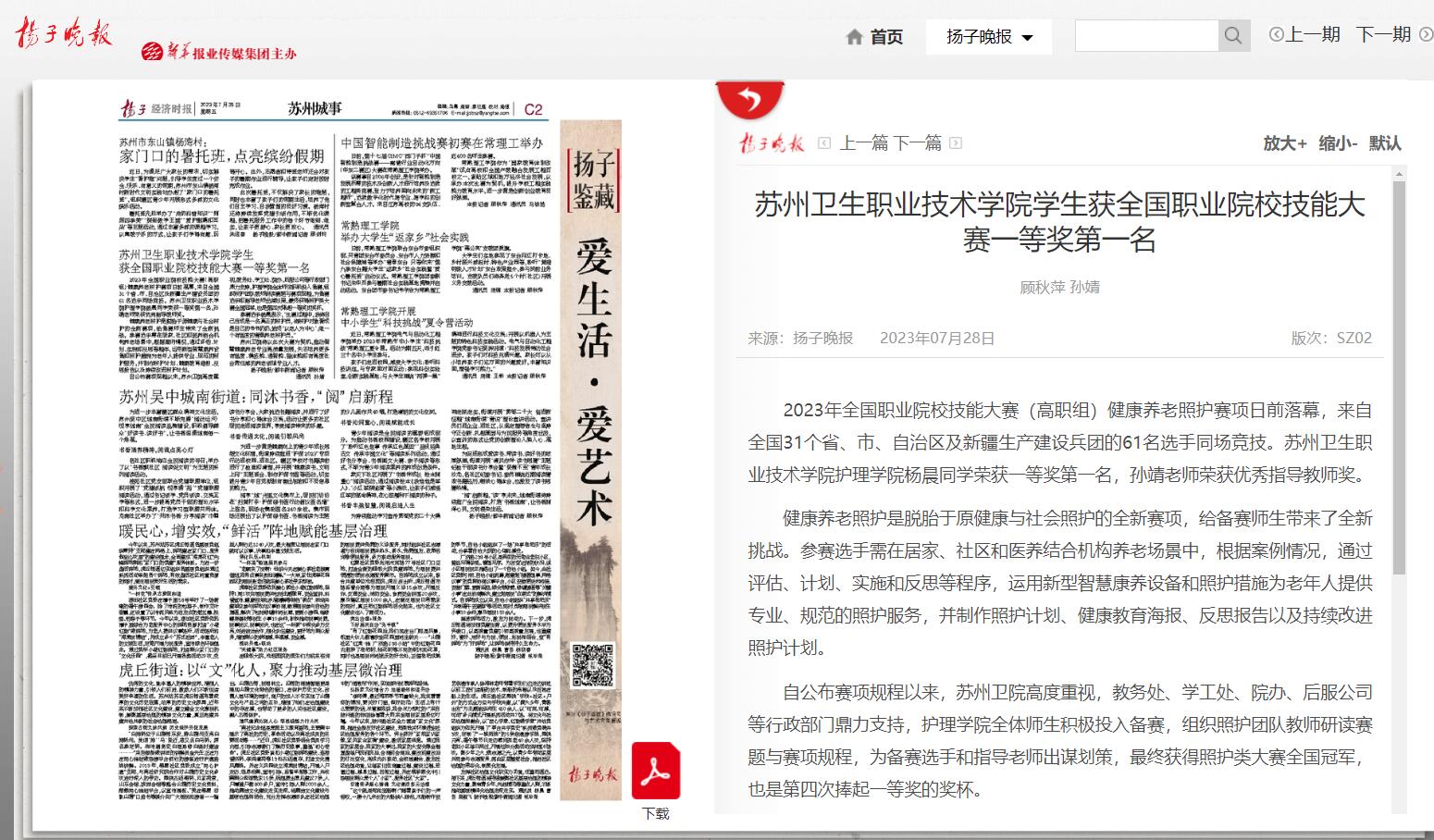
Task: Click the author names 顾秋萍 孙靖
Action: tap(1059, 287)
